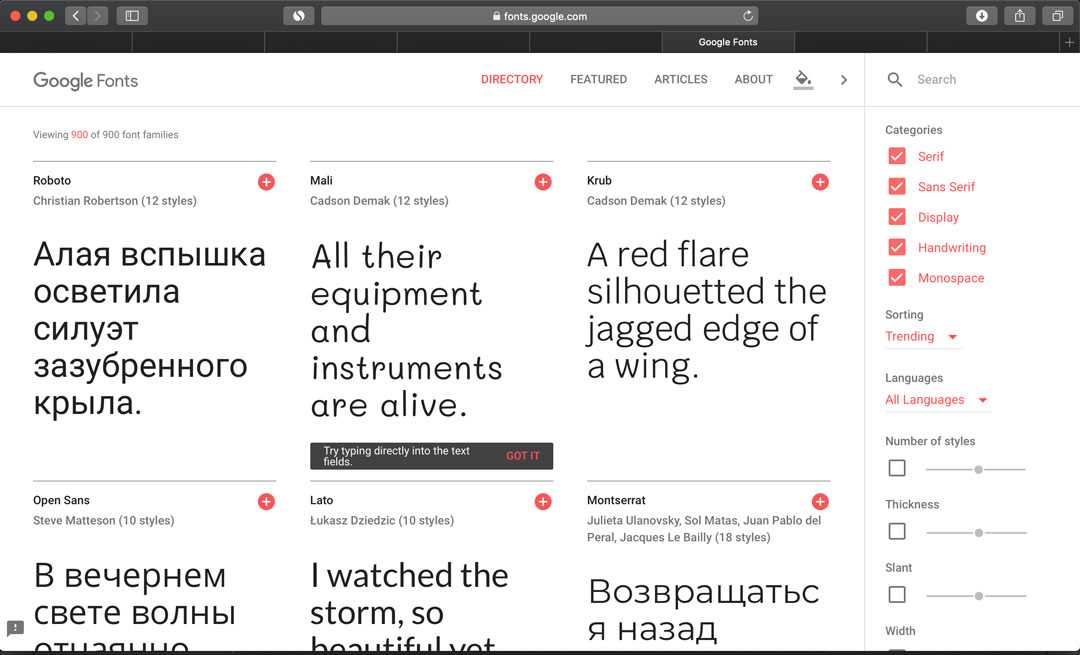Image resolution: width=1080 pixels, height=655 pixels.
Task: Toggle the Handwriting category checkbox
Action: 897,248
